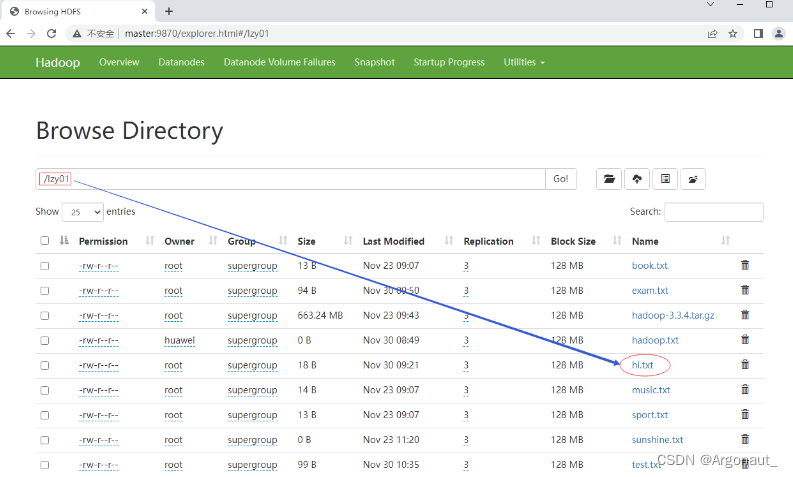Delete hadoop.txt with its trash icon
The height and width of the screenshot is (477, 793).
coord(745,339)
